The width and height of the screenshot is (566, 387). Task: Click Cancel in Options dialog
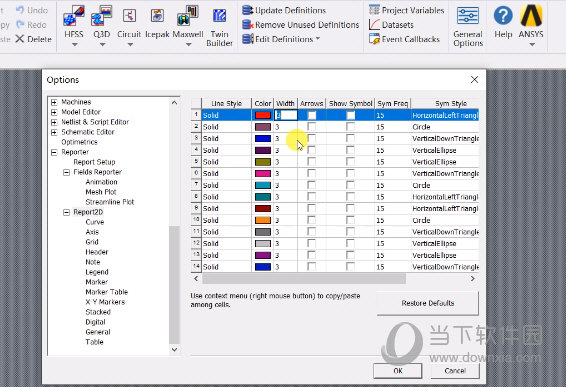point(455,371)
